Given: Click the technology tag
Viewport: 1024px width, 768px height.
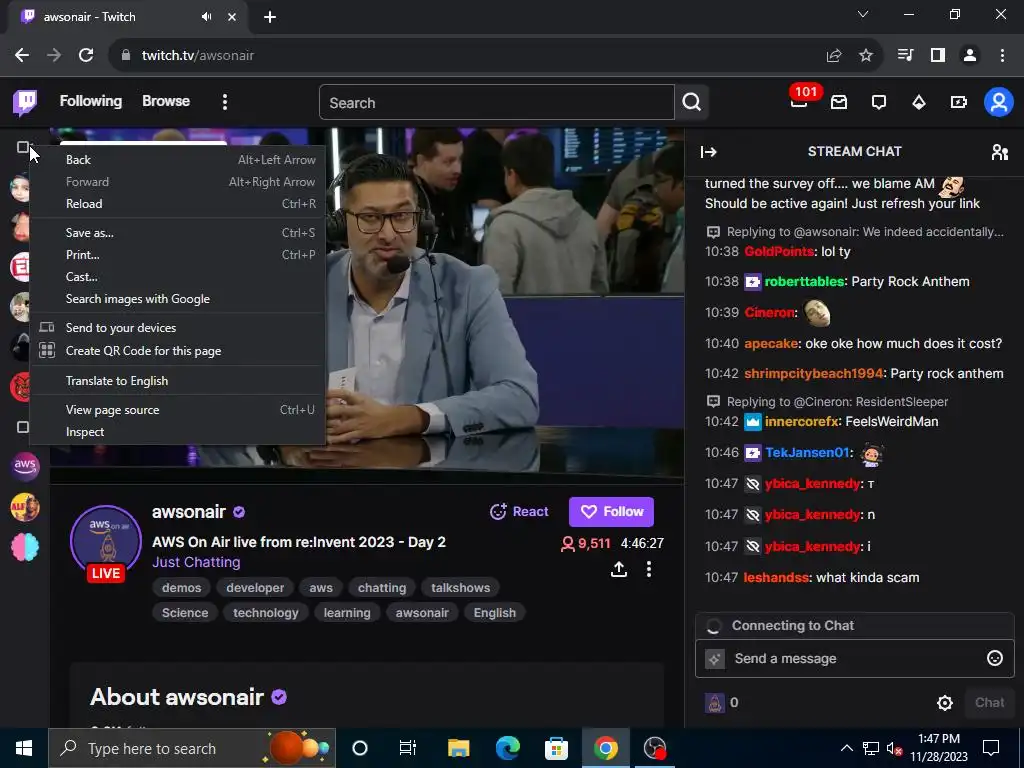Looking at the screenshot, I should click(266, 613).
